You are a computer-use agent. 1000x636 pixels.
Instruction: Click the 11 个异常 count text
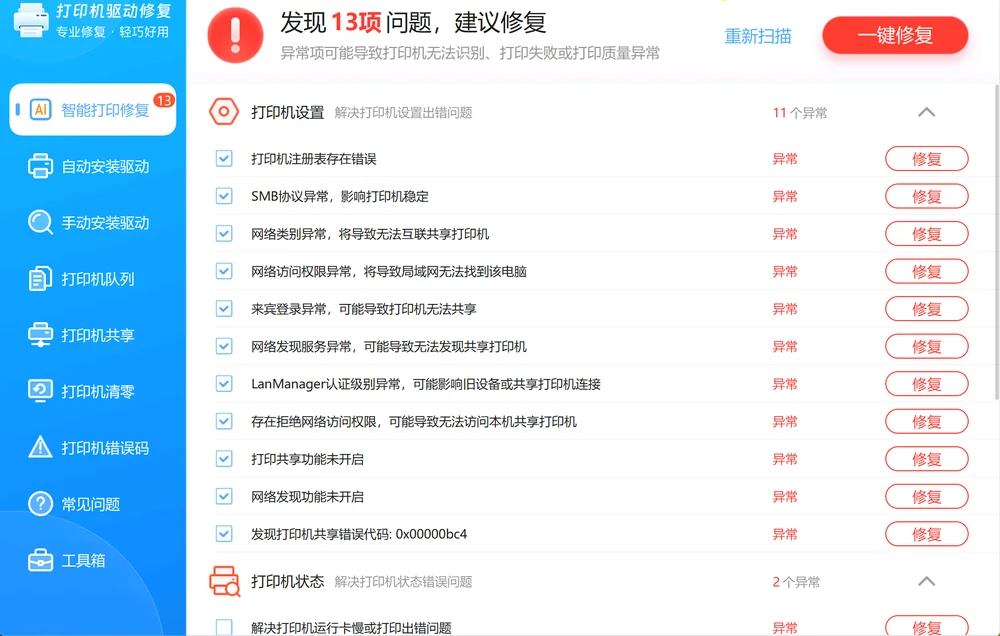800,113
